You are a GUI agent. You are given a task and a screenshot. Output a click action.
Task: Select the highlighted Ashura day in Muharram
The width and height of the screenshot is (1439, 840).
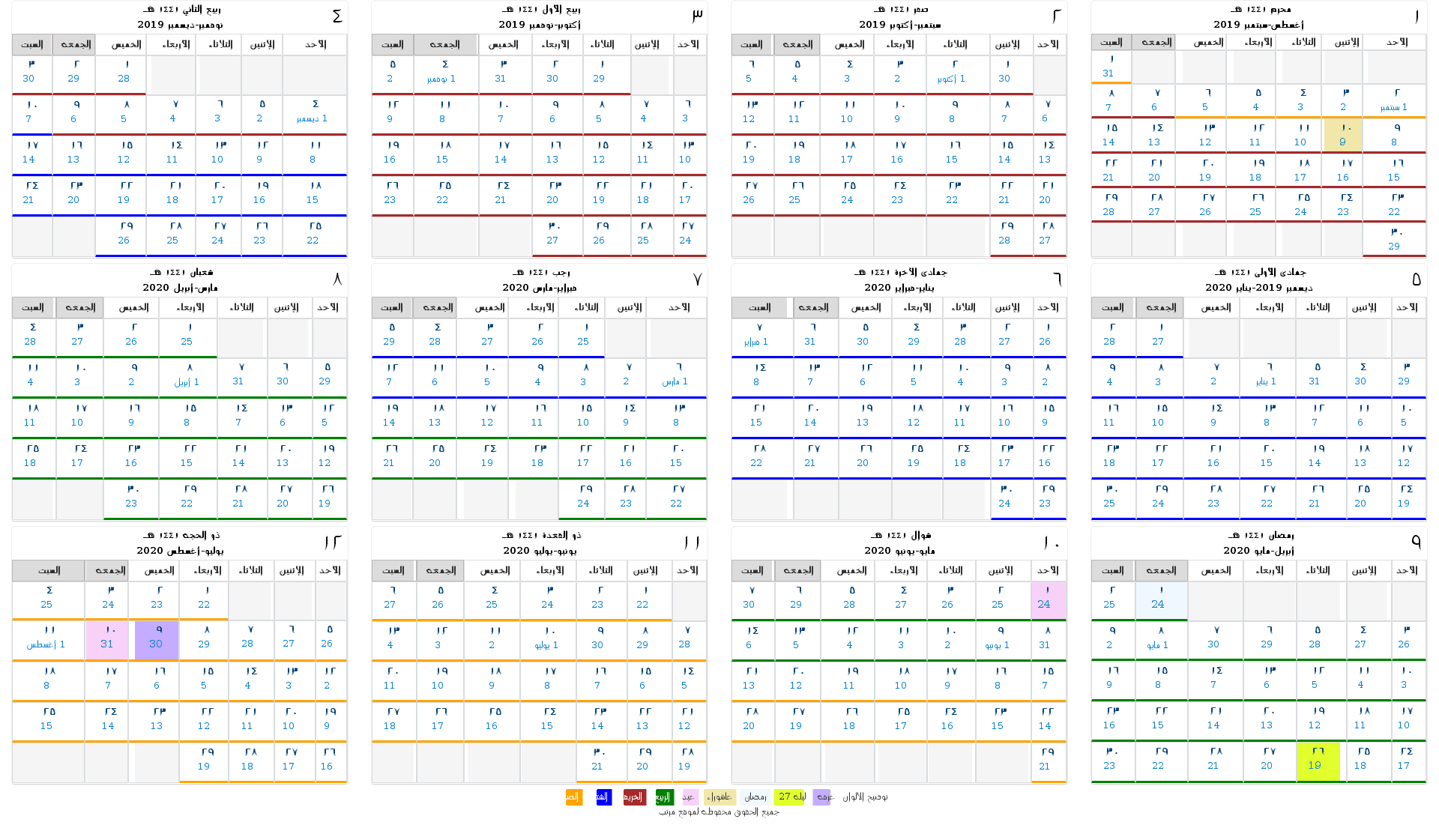(1343, 135)
